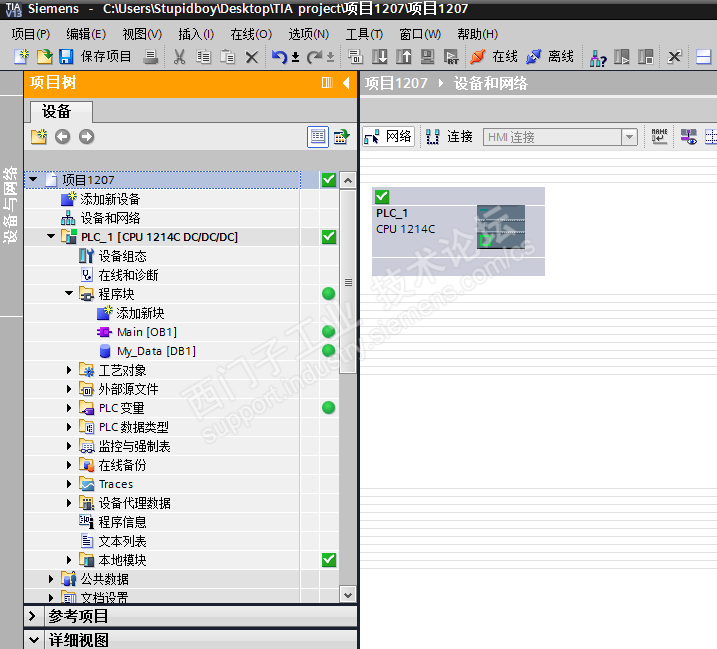
Task: Click the Stop CPU icon
Action: click(645, 57)
